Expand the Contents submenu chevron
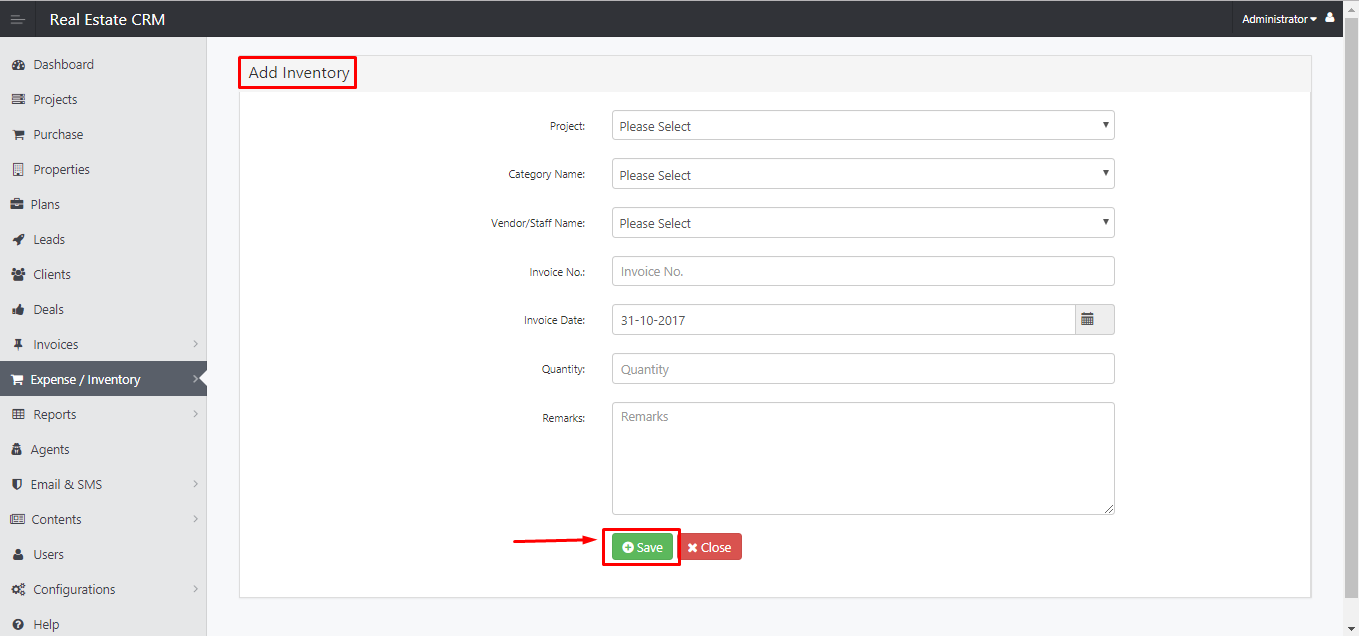This screenshot has width=1359, height=636. click(195, 519)
